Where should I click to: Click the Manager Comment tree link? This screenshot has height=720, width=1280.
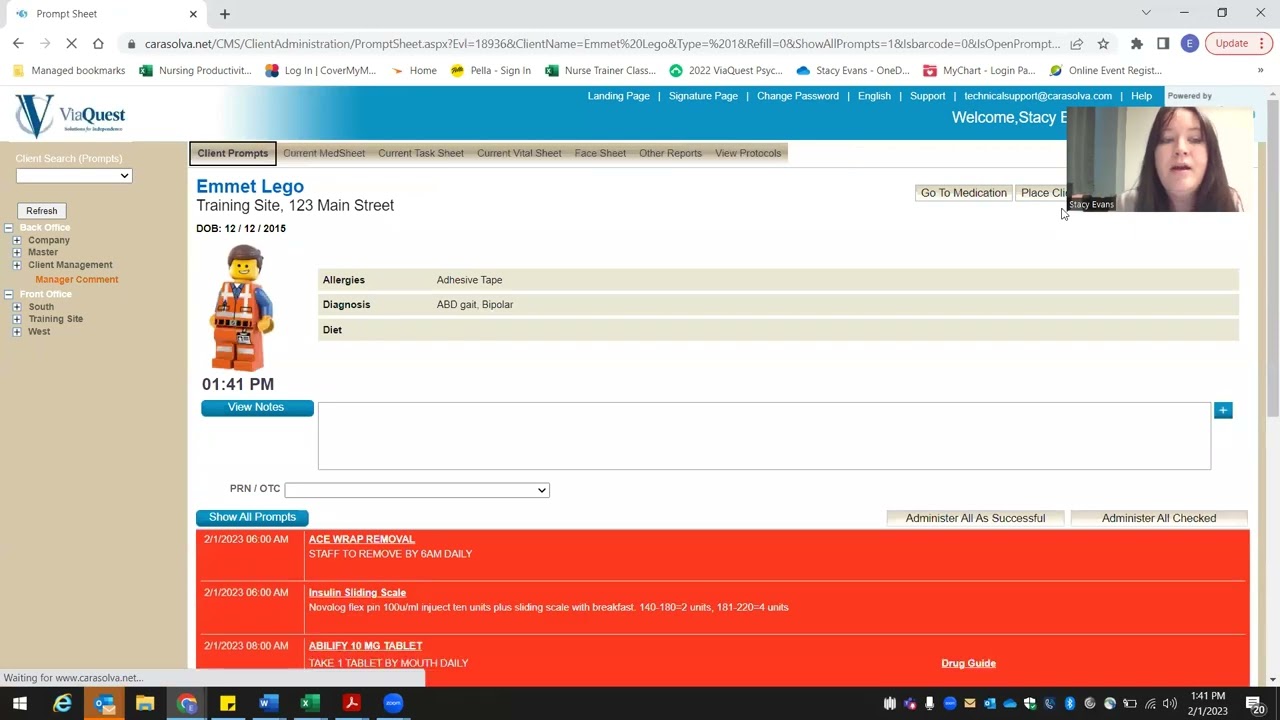pyautogui.click(x=77, y=280)
